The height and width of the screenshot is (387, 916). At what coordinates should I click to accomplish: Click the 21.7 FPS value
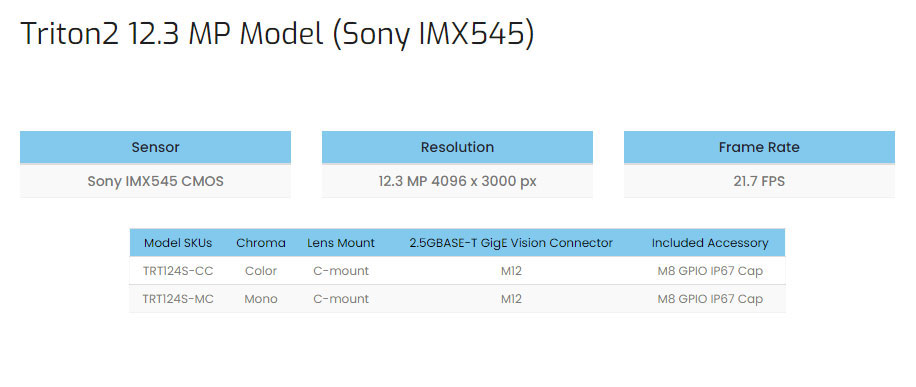tap(759, 181)
